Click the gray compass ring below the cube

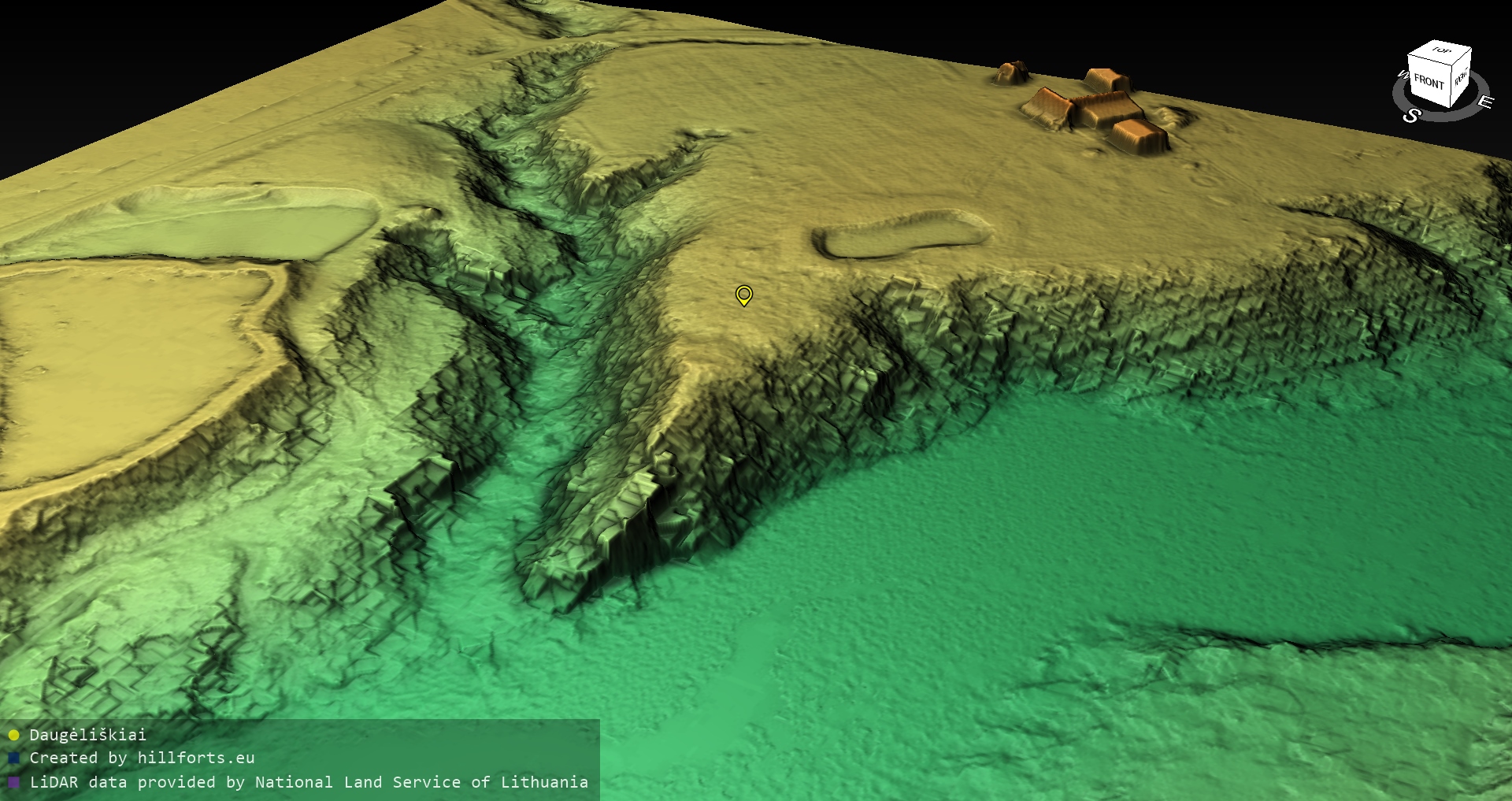[x=1441, y=114]
